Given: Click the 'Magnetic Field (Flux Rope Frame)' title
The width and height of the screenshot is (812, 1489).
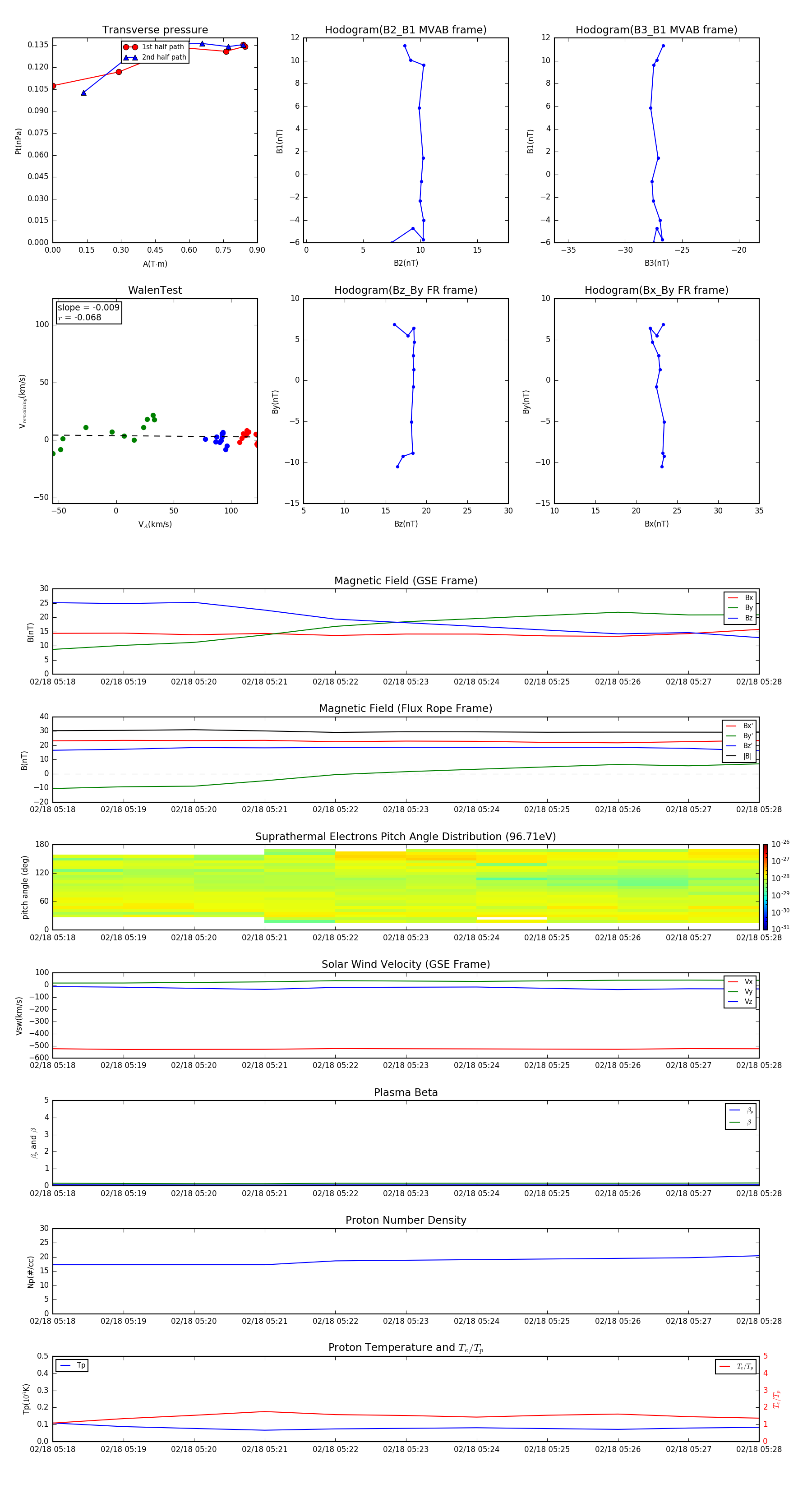Looking at the screenshot, I should click(x=406, y=709).
